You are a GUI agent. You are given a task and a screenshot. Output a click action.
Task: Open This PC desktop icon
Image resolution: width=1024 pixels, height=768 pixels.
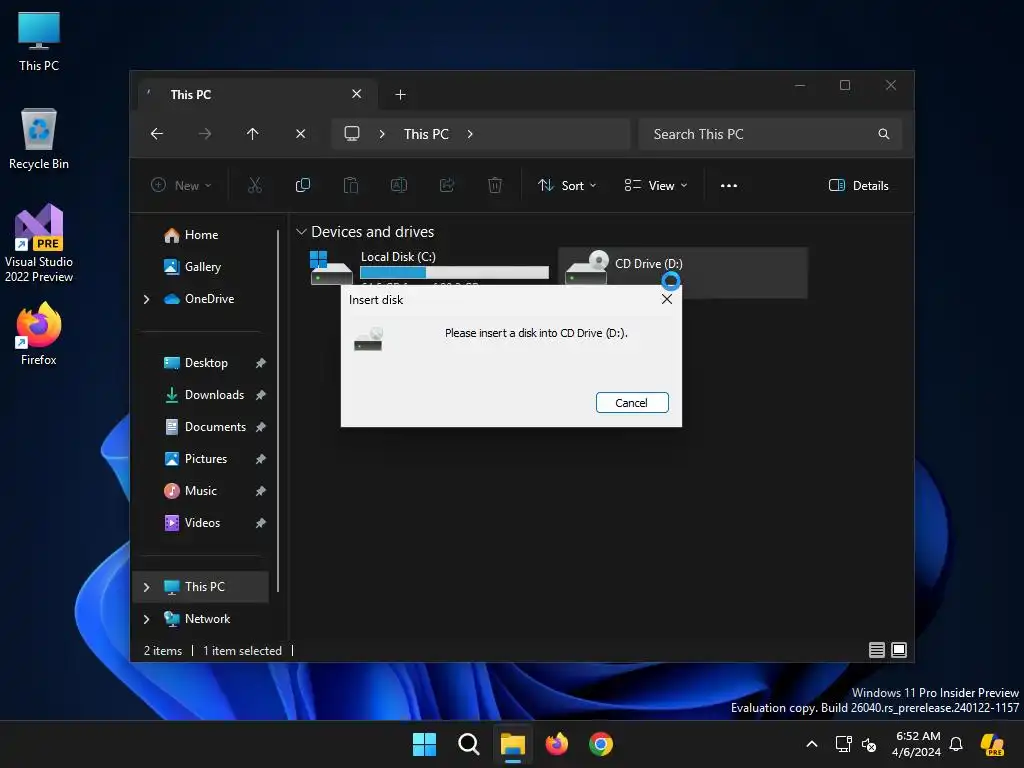[x=39, y=42]
